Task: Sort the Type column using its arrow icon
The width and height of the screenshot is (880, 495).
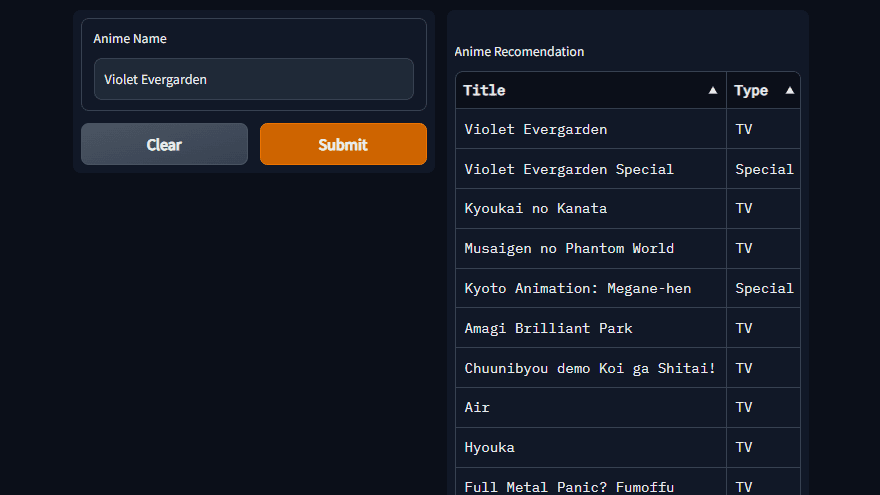Action: (x=790, y=90)
